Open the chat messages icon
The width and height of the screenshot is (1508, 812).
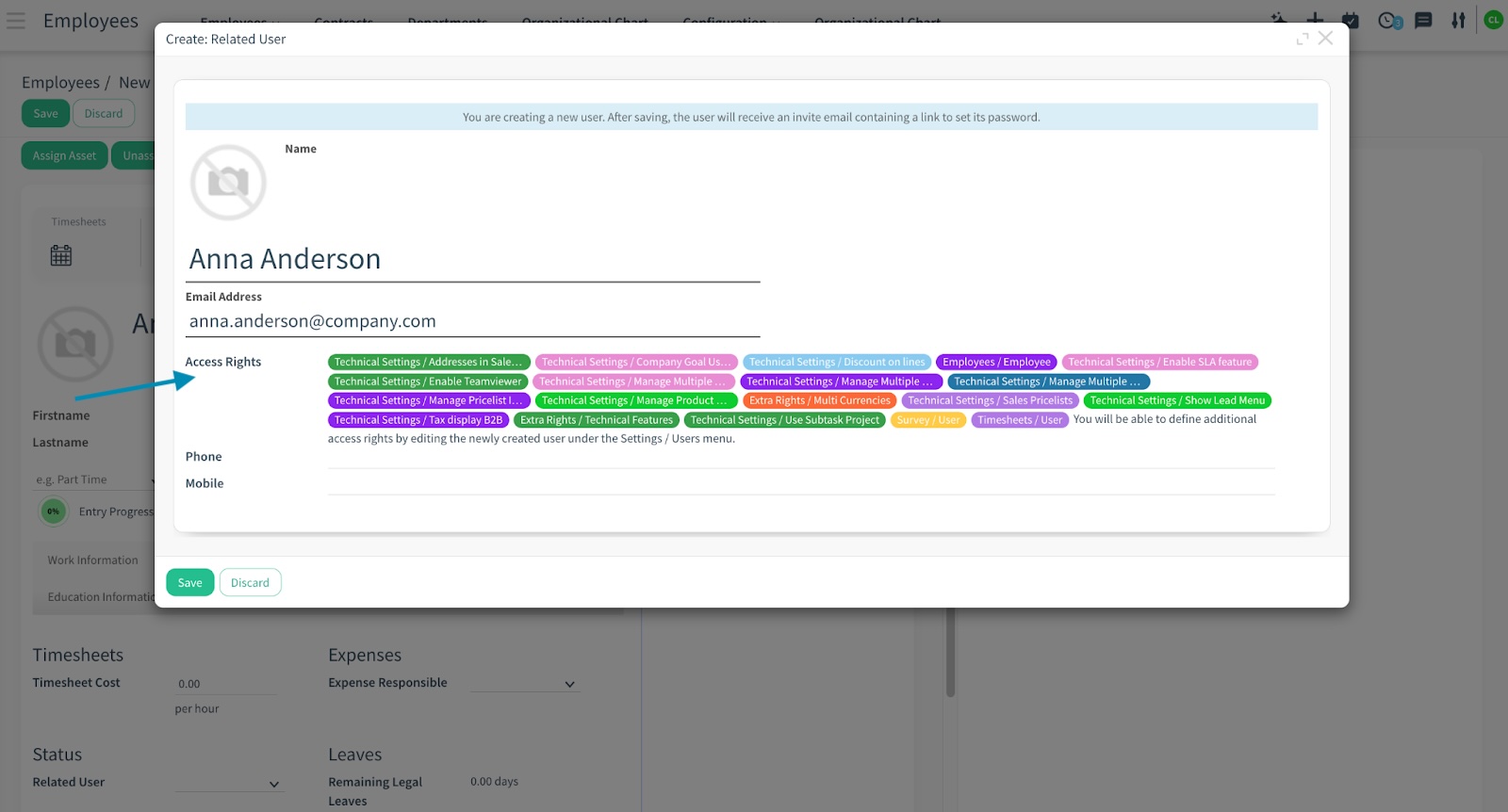coord(1423,20)
